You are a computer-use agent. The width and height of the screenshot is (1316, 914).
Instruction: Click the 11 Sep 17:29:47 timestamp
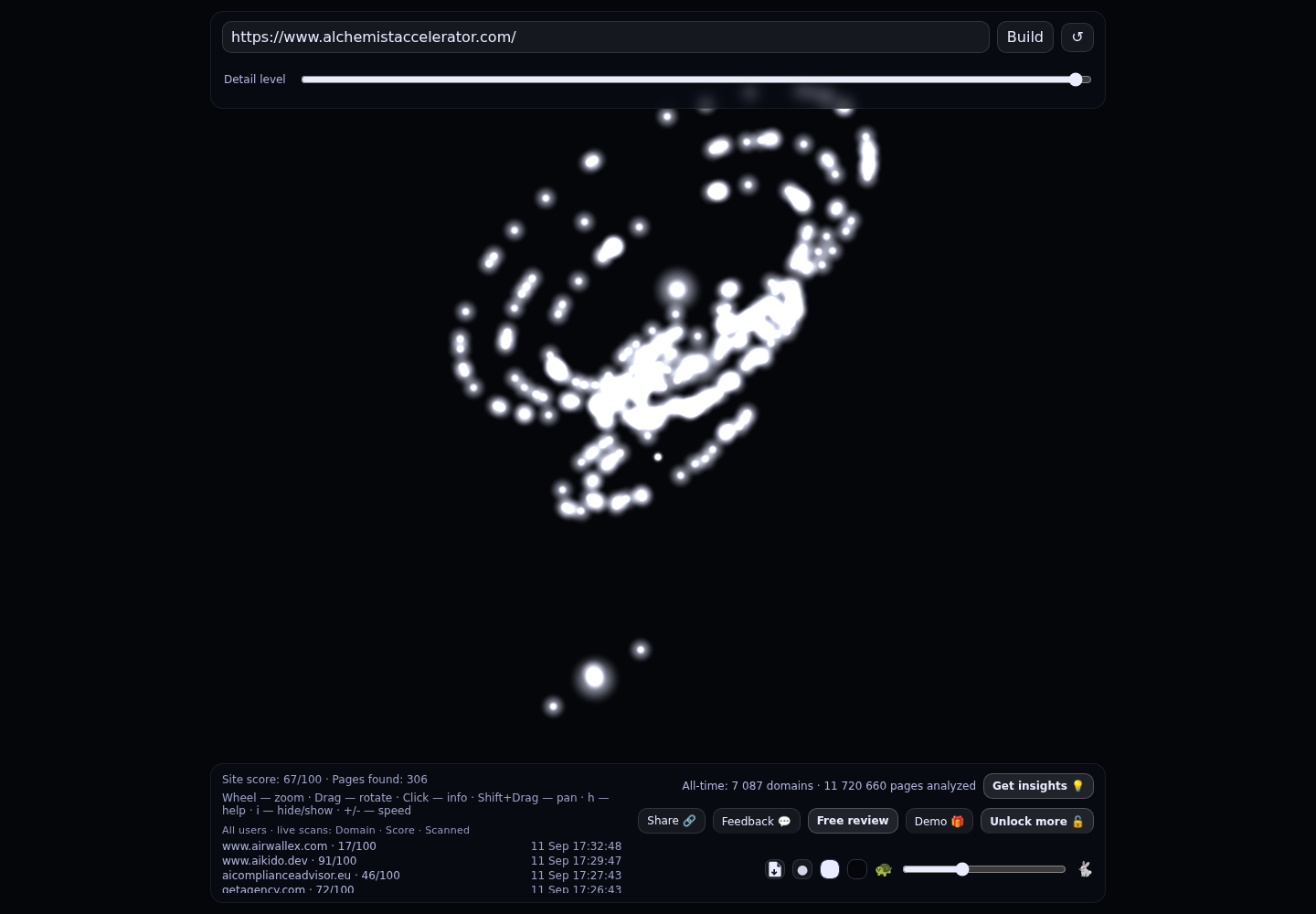tap(576, 861)
